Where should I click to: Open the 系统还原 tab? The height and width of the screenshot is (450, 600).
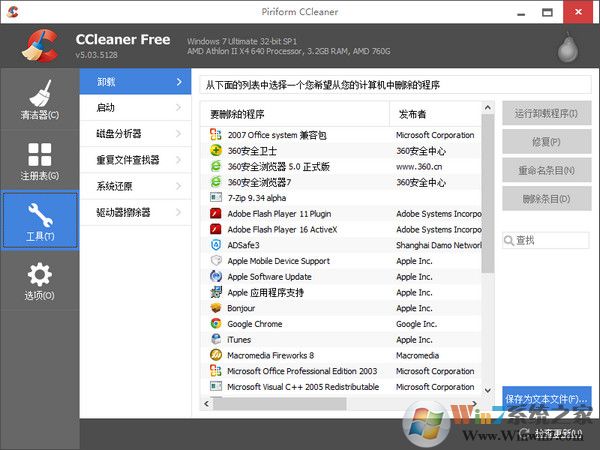coord(135,186)
